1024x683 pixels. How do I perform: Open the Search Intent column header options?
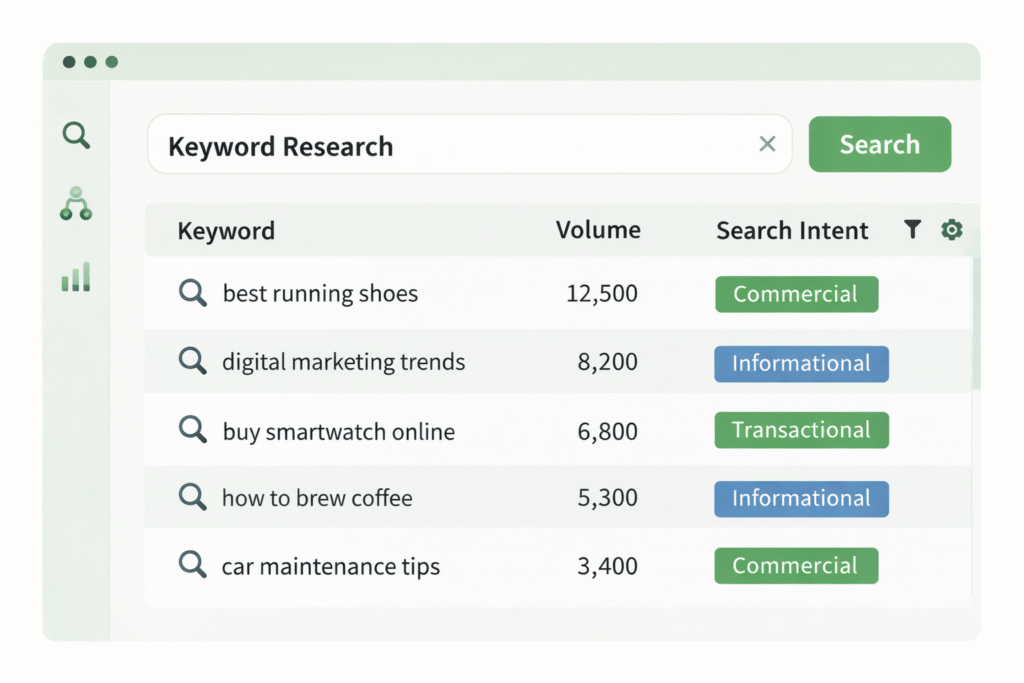click(x=792, y=230)
